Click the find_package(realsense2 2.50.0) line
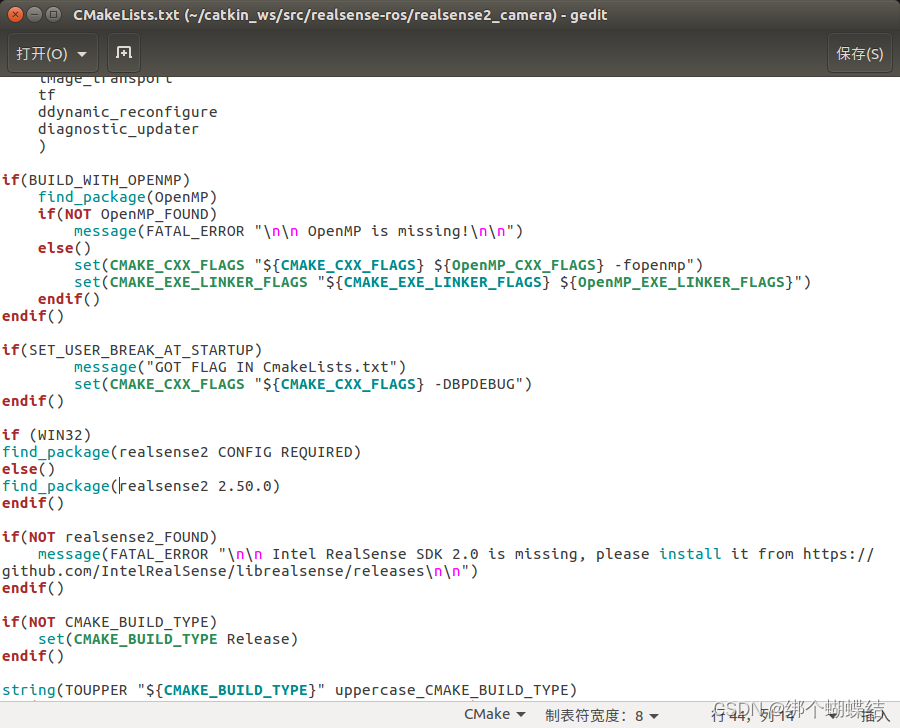Viewport: 900px width, 728px height. pyautogui.click(x=141, y=486)
